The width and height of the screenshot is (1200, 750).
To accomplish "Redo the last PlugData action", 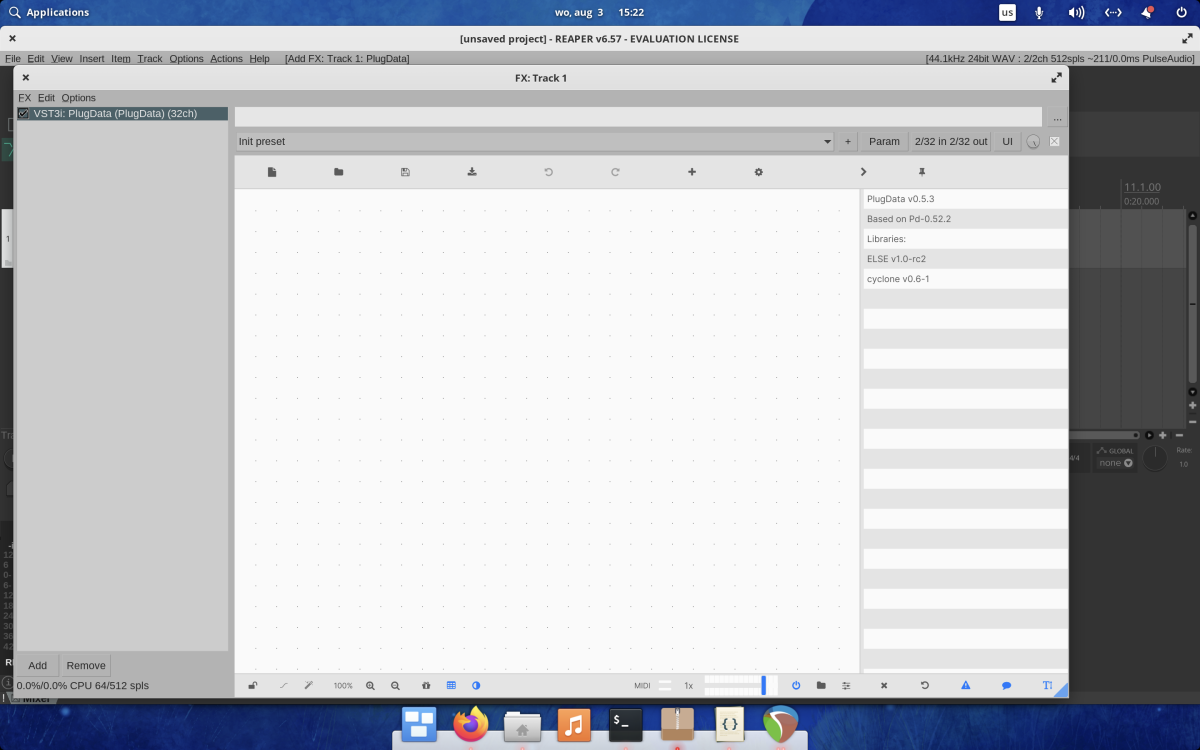I will point(615,172).
